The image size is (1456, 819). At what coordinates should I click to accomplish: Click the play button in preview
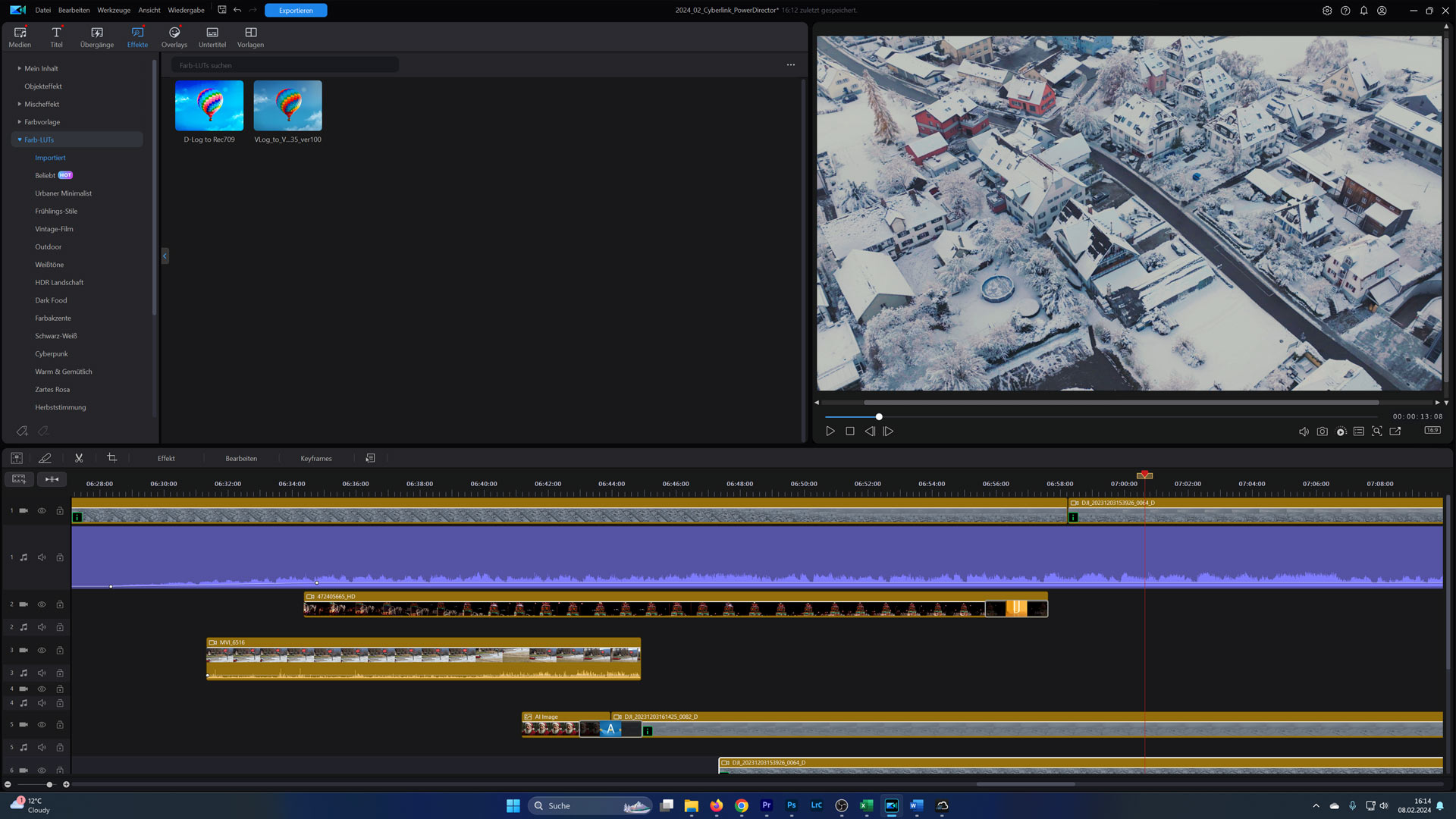pos(830,431)
